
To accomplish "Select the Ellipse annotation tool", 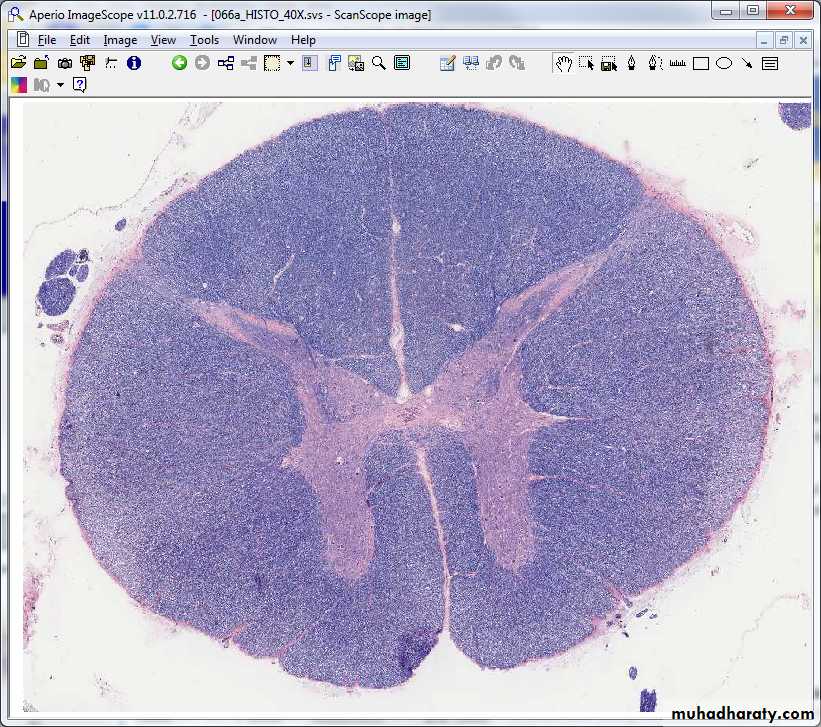I will click(x=724, y=63).
